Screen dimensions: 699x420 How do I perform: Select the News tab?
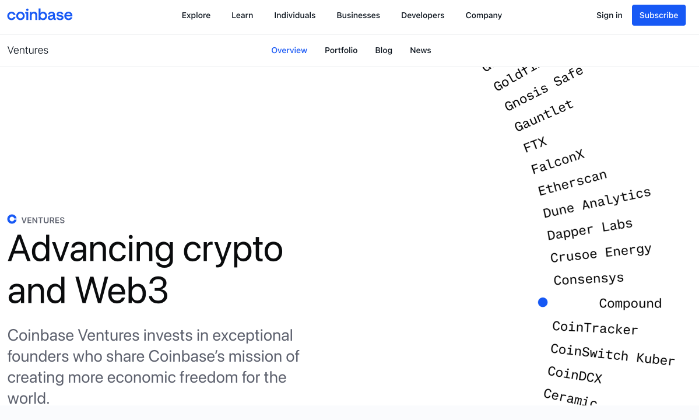click(x=421, y=50)
